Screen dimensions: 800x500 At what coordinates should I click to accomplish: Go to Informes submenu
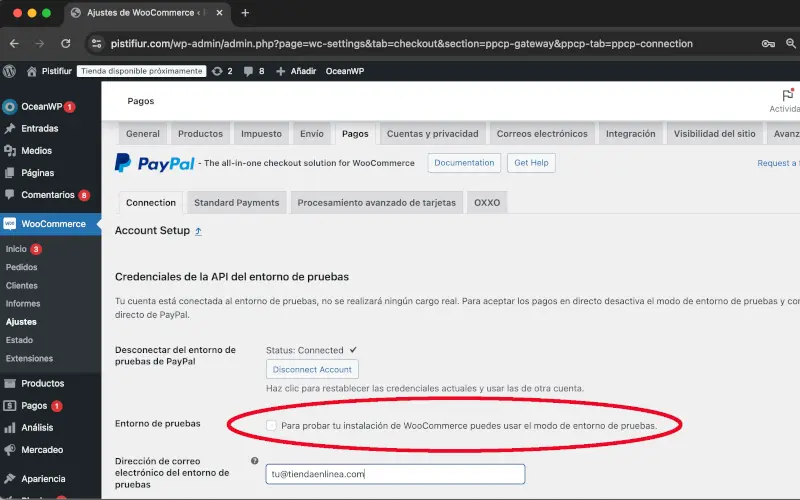(x=23, y=304)
